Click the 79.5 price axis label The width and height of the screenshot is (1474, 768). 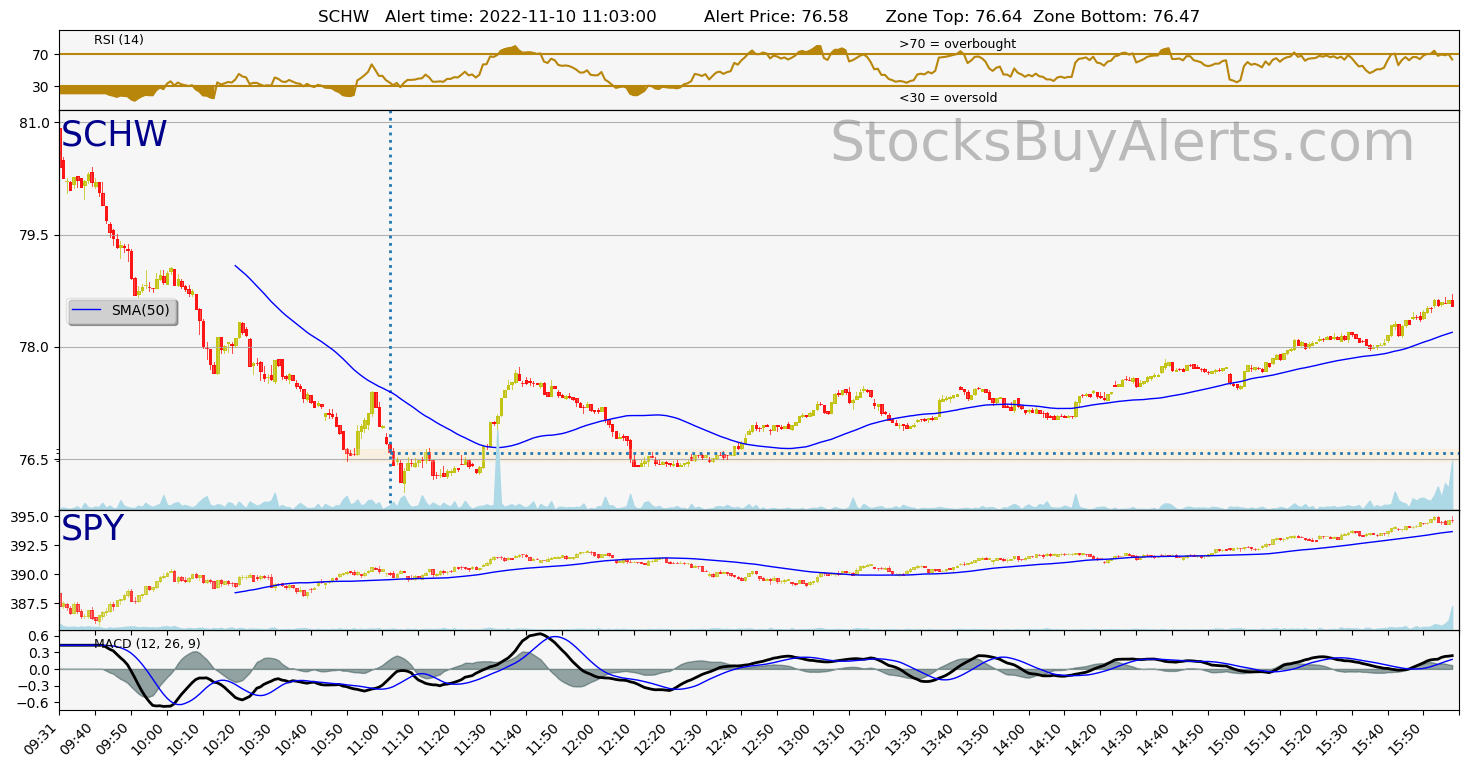pyautogui.click(x=34, y=236)
